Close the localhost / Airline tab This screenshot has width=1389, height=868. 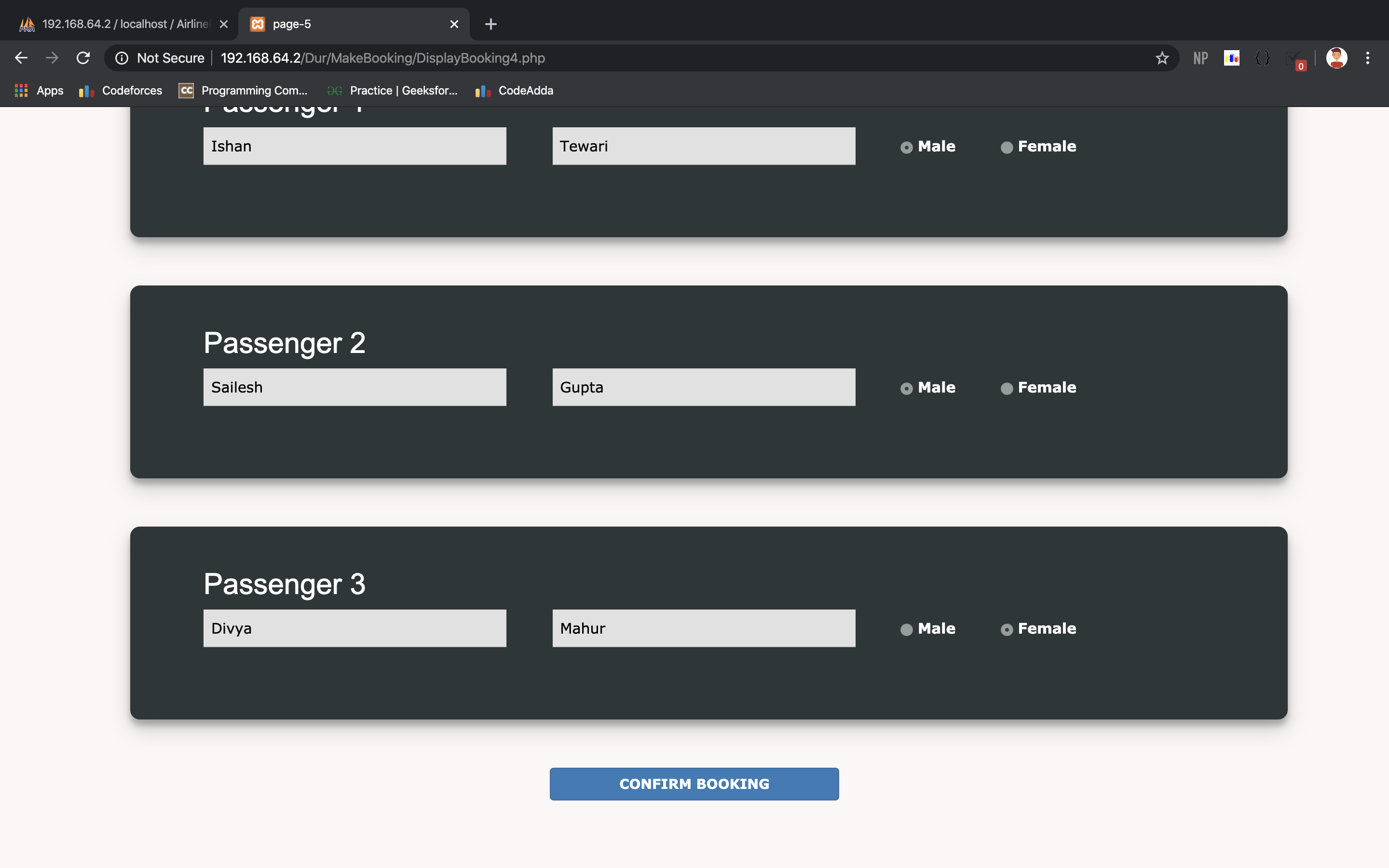pyautogui.click(x=224, y=24)
